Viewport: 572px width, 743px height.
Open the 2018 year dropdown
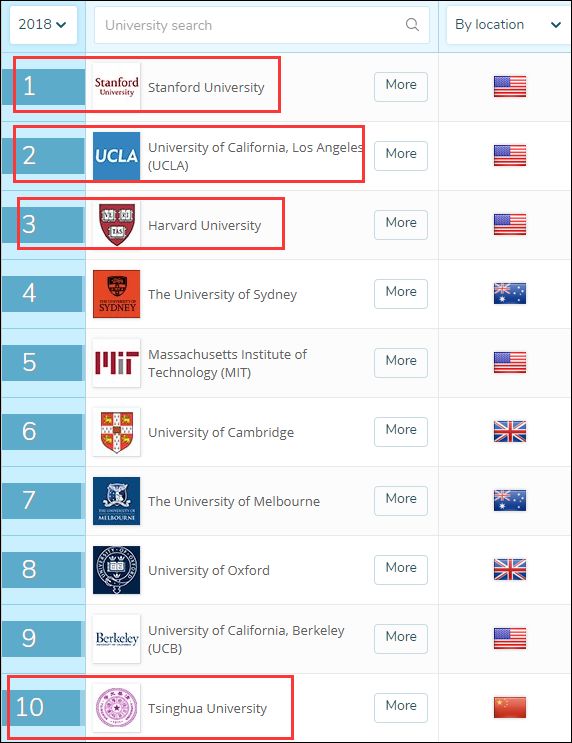43,25
